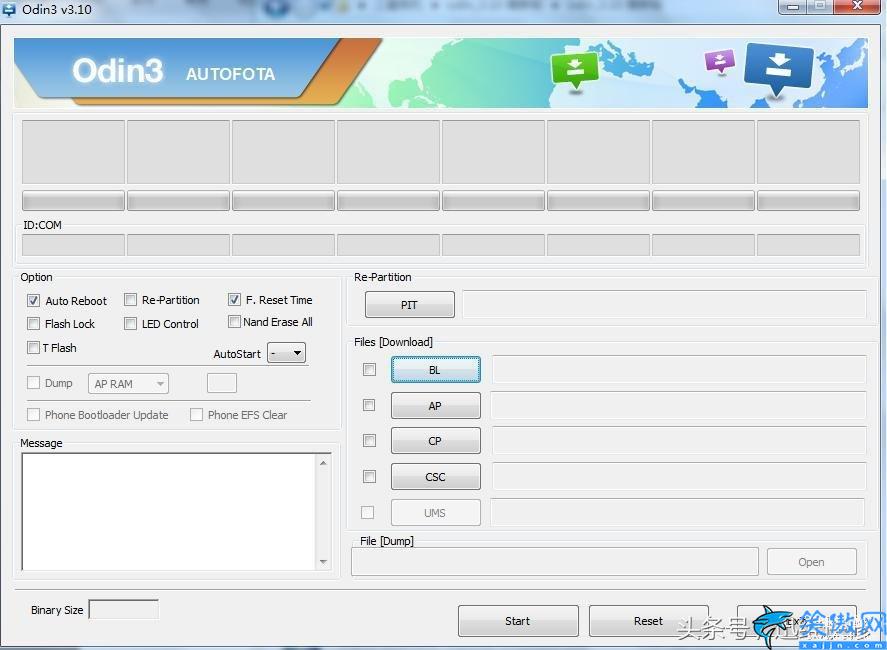Click the first ID:COM port slot
The width and height of the screenshot is (887, 650).
[73, 246]
